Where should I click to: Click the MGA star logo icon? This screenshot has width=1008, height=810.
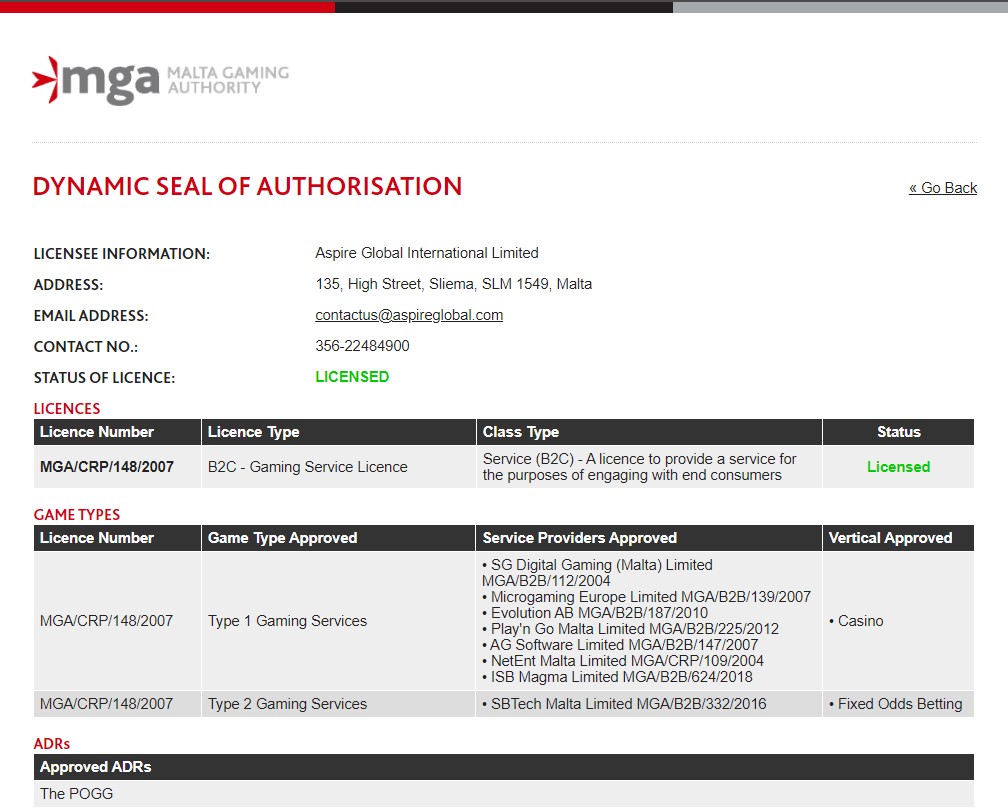click(46, 80)
